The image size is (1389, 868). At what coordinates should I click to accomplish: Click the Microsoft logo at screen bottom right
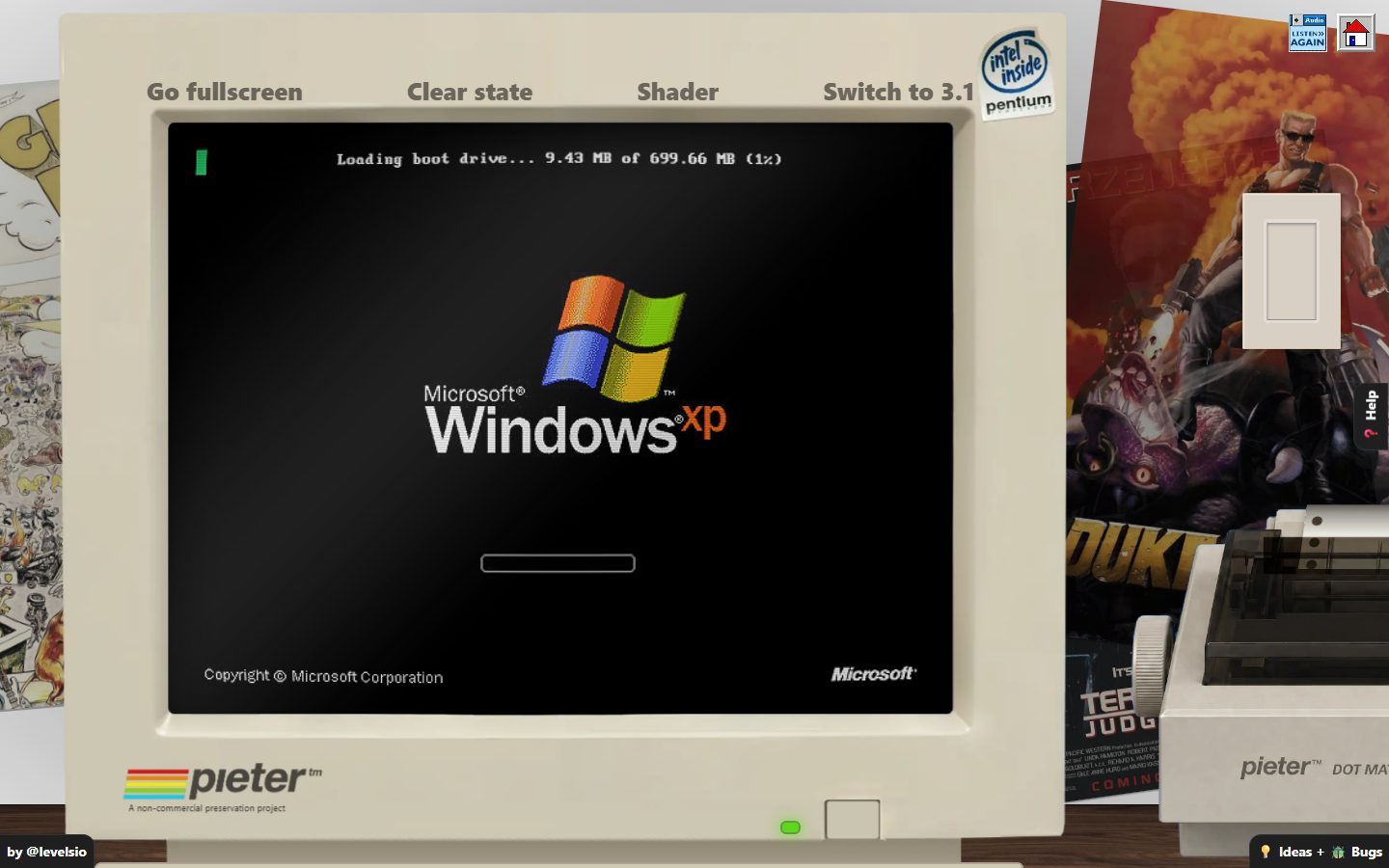[874, 673]
